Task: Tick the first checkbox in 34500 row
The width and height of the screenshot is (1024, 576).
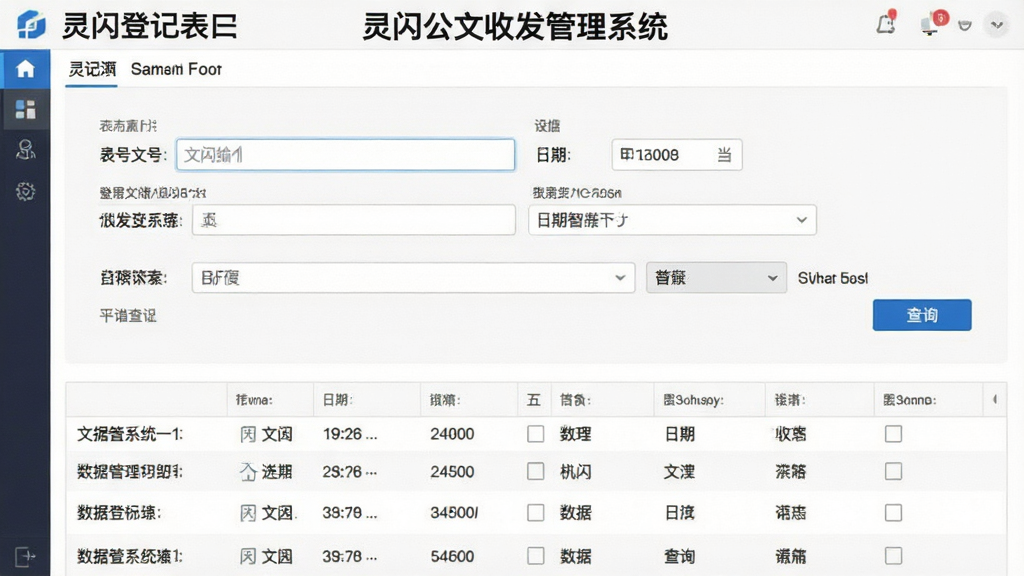Action: (536, 513)
